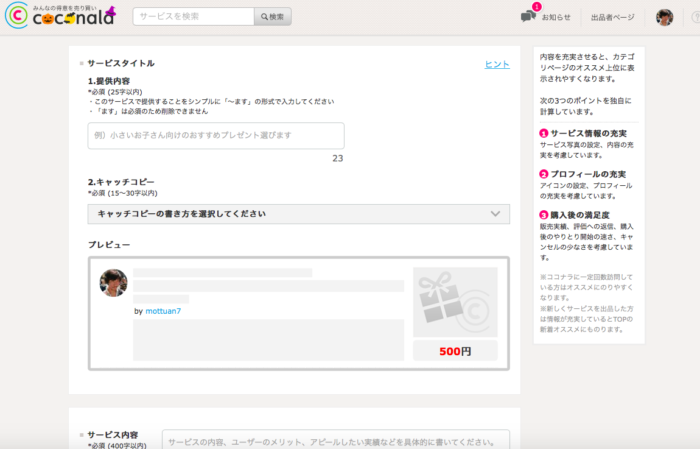Go to 出品者ページ
This screenshot has width=700, height=449.
[x=612, y=17]
